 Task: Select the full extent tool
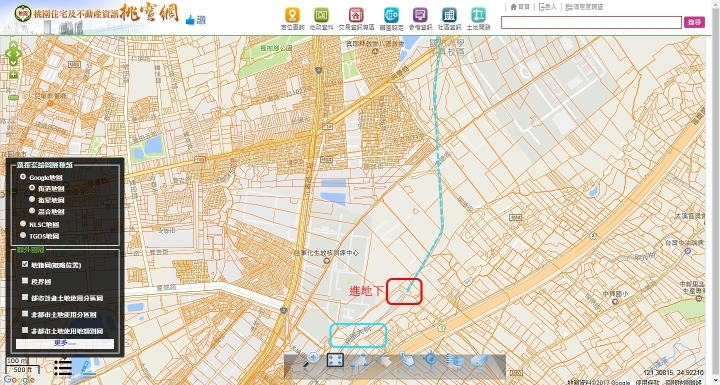(x=335, y=360)
